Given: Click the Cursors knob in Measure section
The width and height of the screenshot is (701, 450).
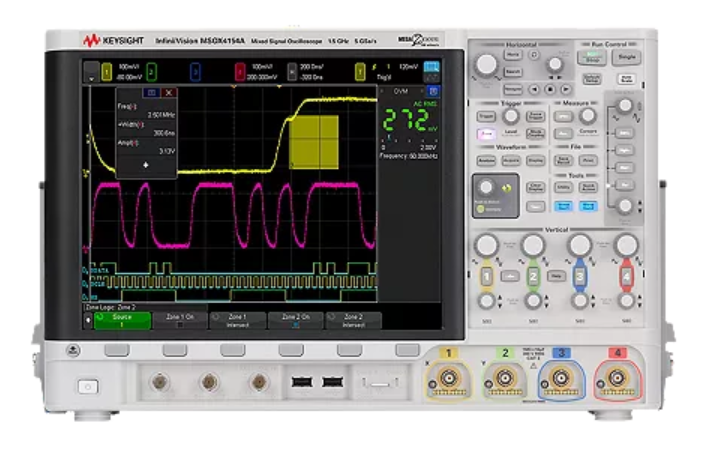Looking at the screenshot, I should click(588, 116).
